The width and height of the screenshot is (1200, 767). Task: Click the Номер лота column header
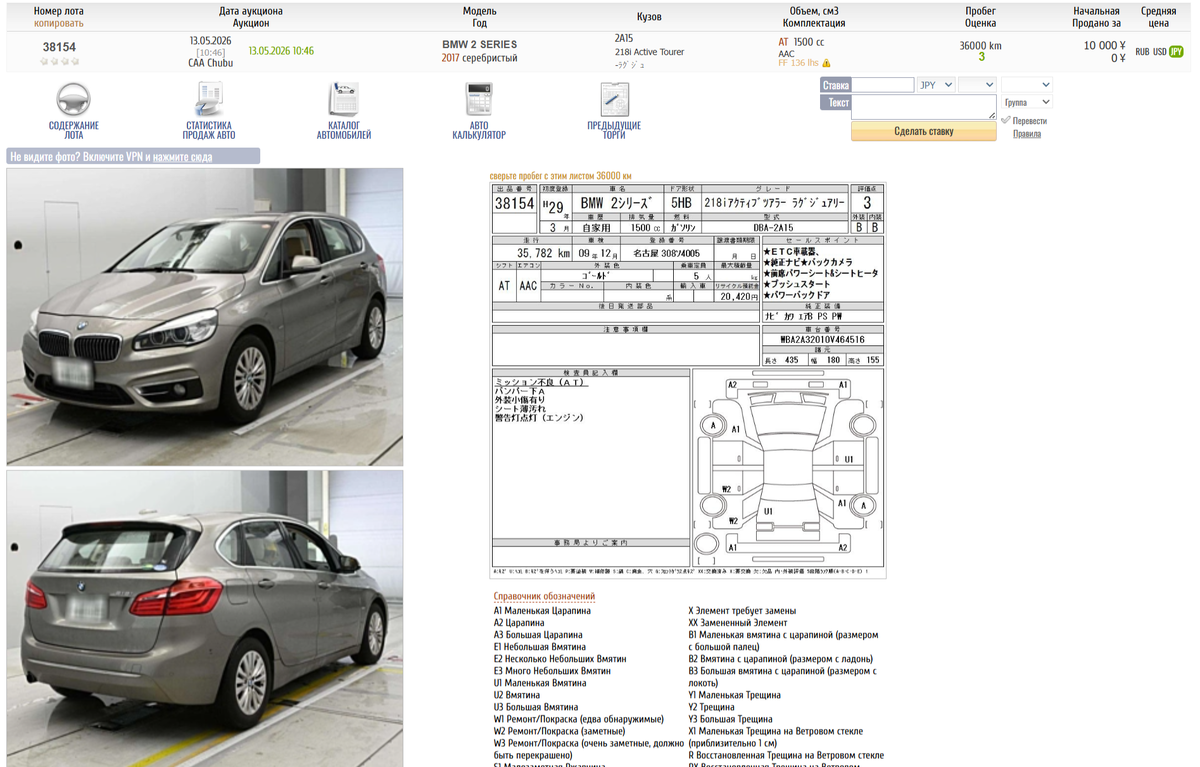(x=59, y=11)
